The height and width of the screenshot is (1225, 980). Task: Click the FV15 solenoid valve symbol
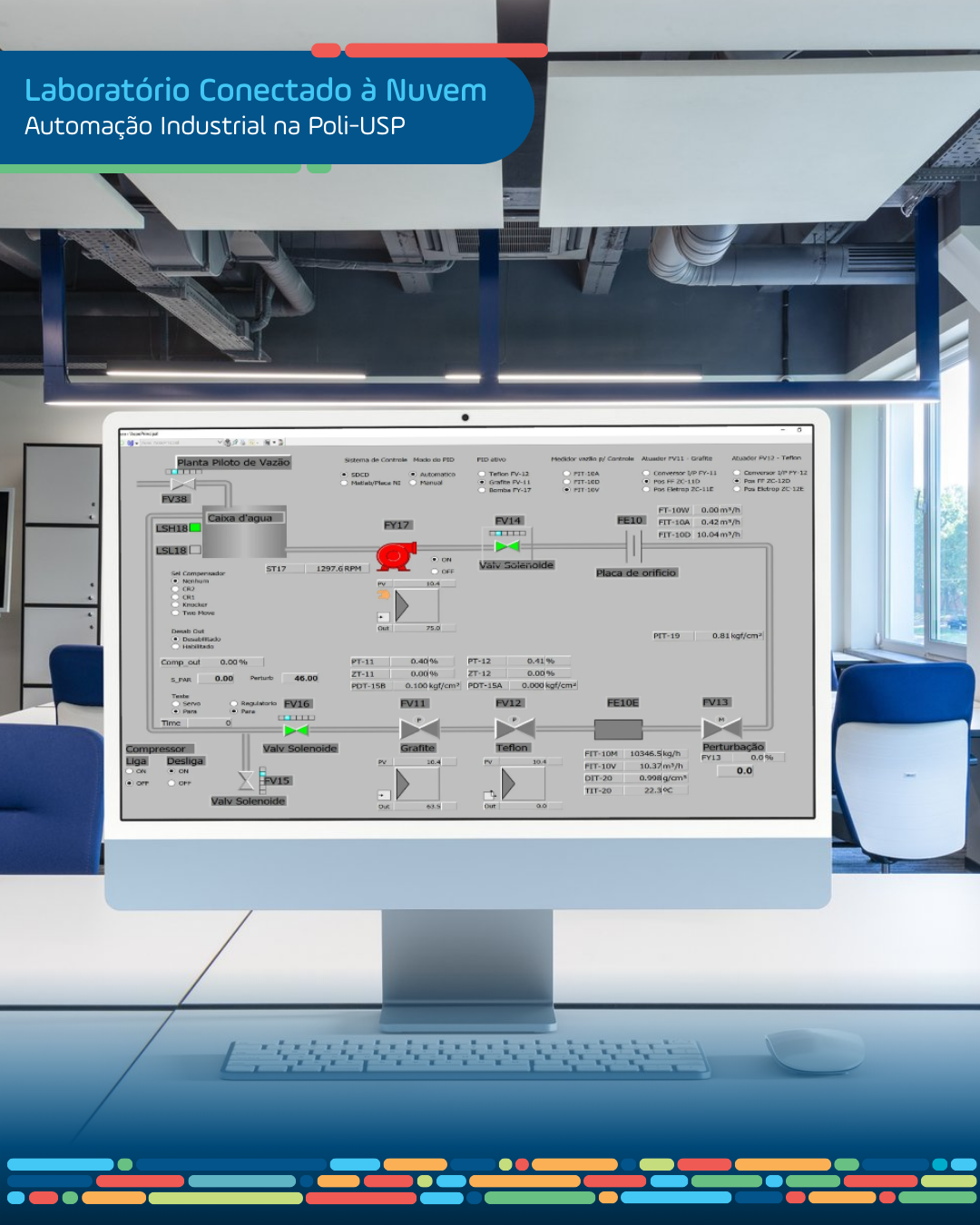point(247,780)
